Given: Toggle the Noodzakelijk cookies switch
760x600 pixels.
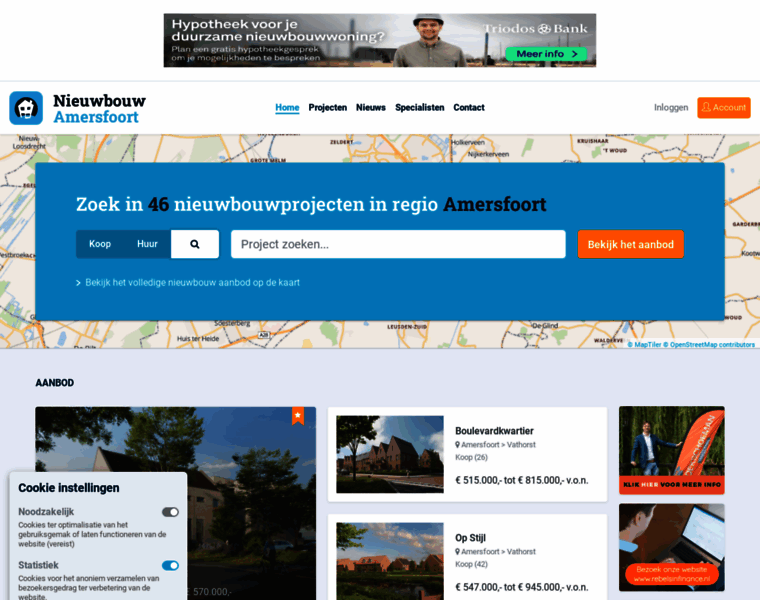Looking at the screenshot, I should [170, 512].
